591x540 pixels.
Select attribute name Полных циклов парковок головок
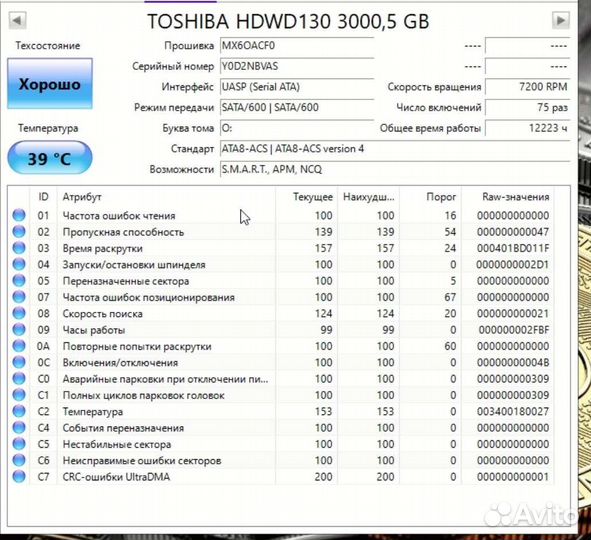(143, 395)
